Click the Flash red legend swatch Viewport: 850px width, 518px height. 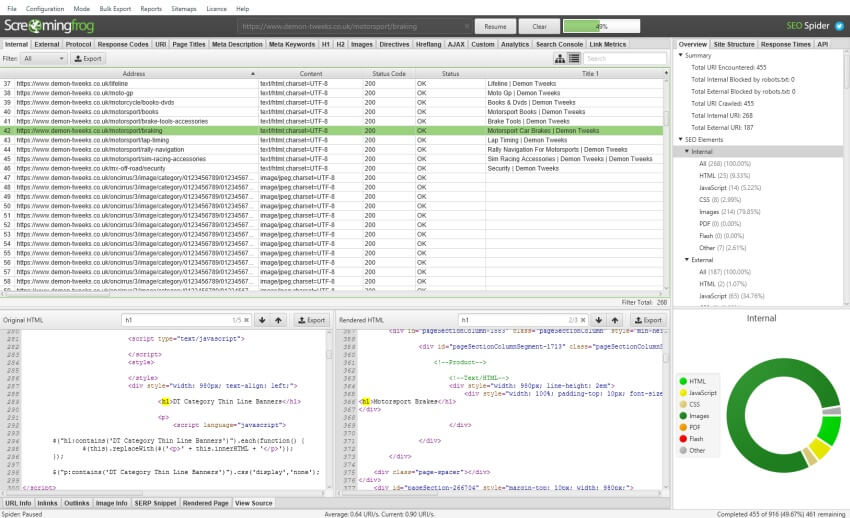click(x=683, y=439)
